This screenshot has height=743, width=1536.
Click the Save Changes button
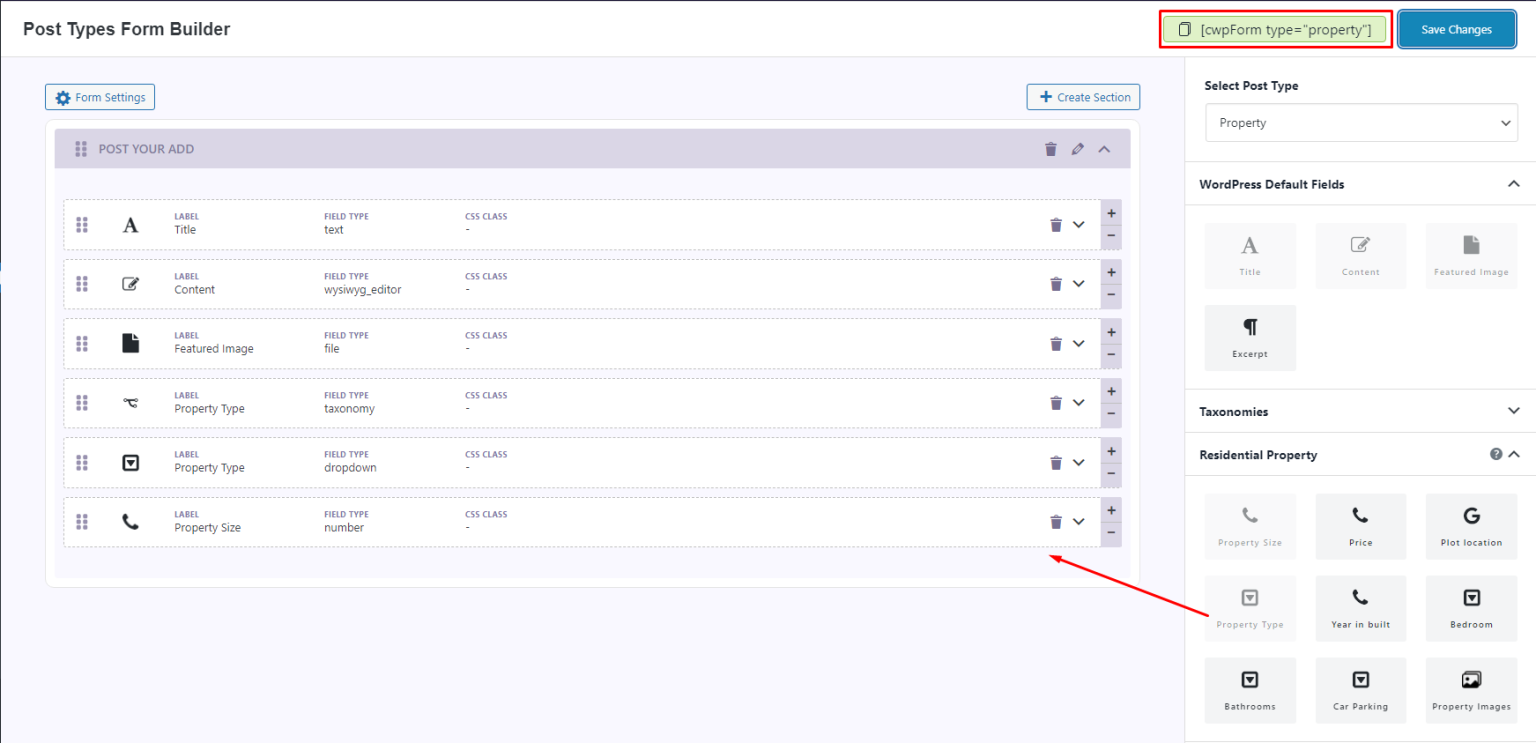point(1456,29)
